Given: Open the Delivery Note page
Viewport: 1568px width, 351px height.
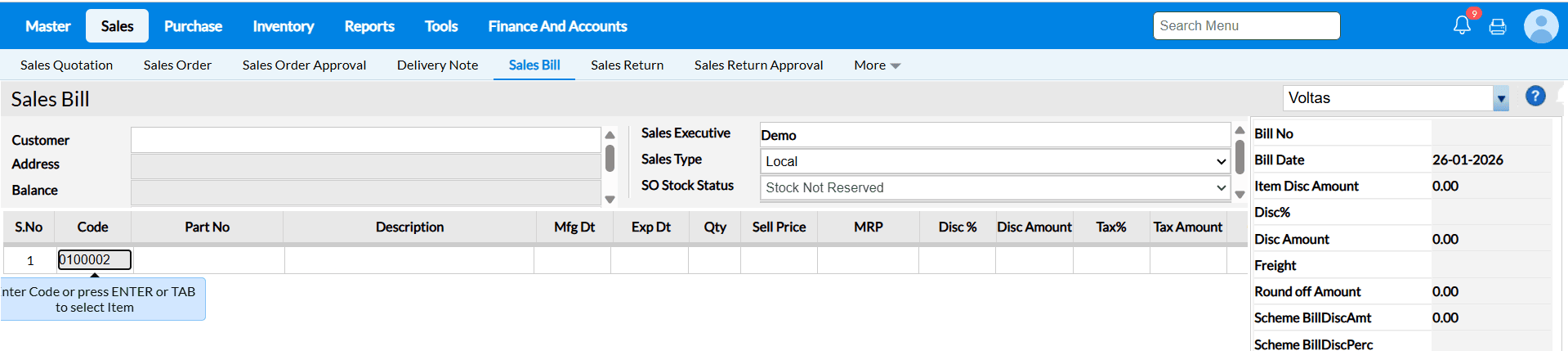Looking at the screenshot, I should click(437, 65).
